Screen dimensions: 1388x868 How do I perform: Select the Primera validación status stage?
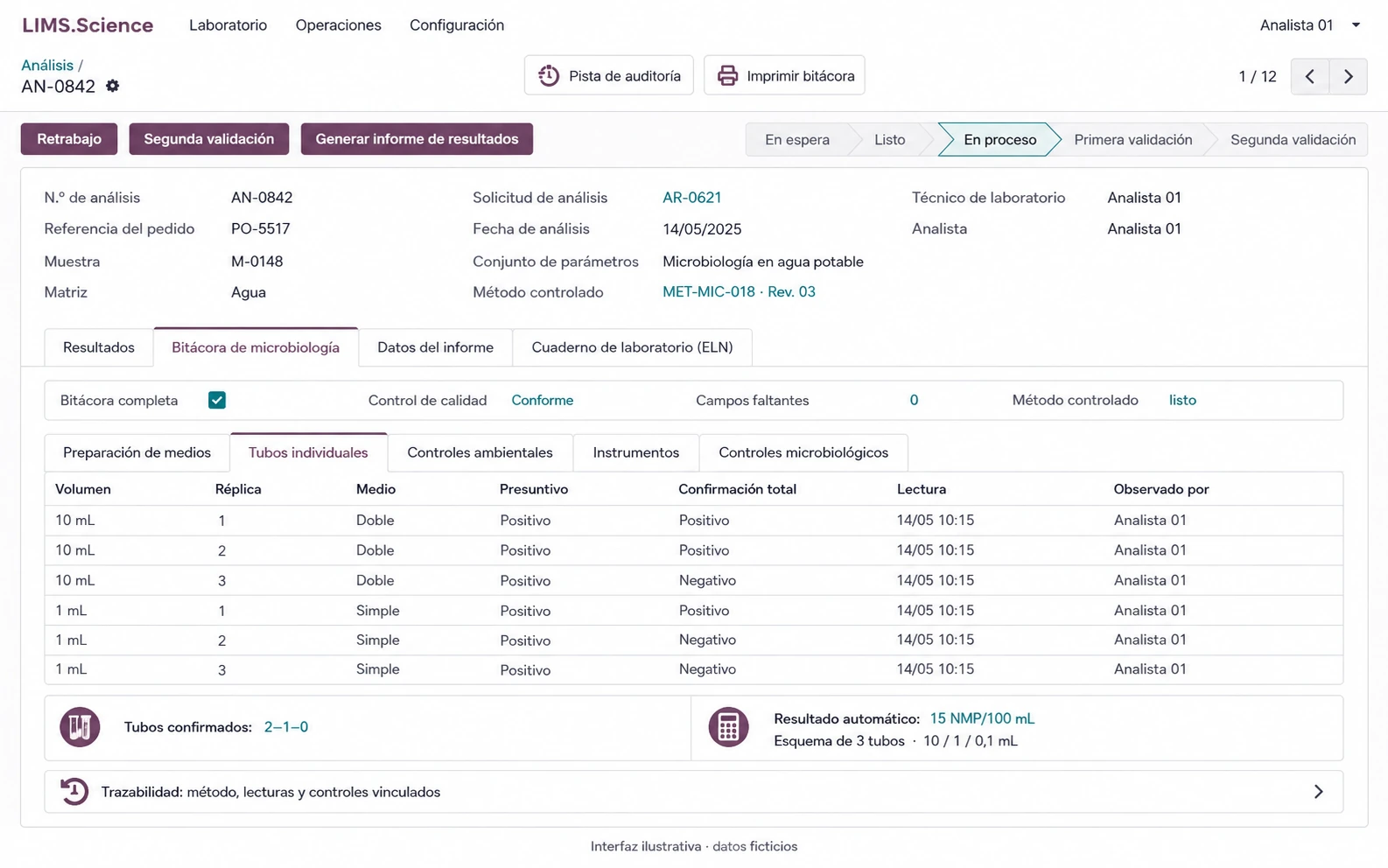click(1132, 140)
